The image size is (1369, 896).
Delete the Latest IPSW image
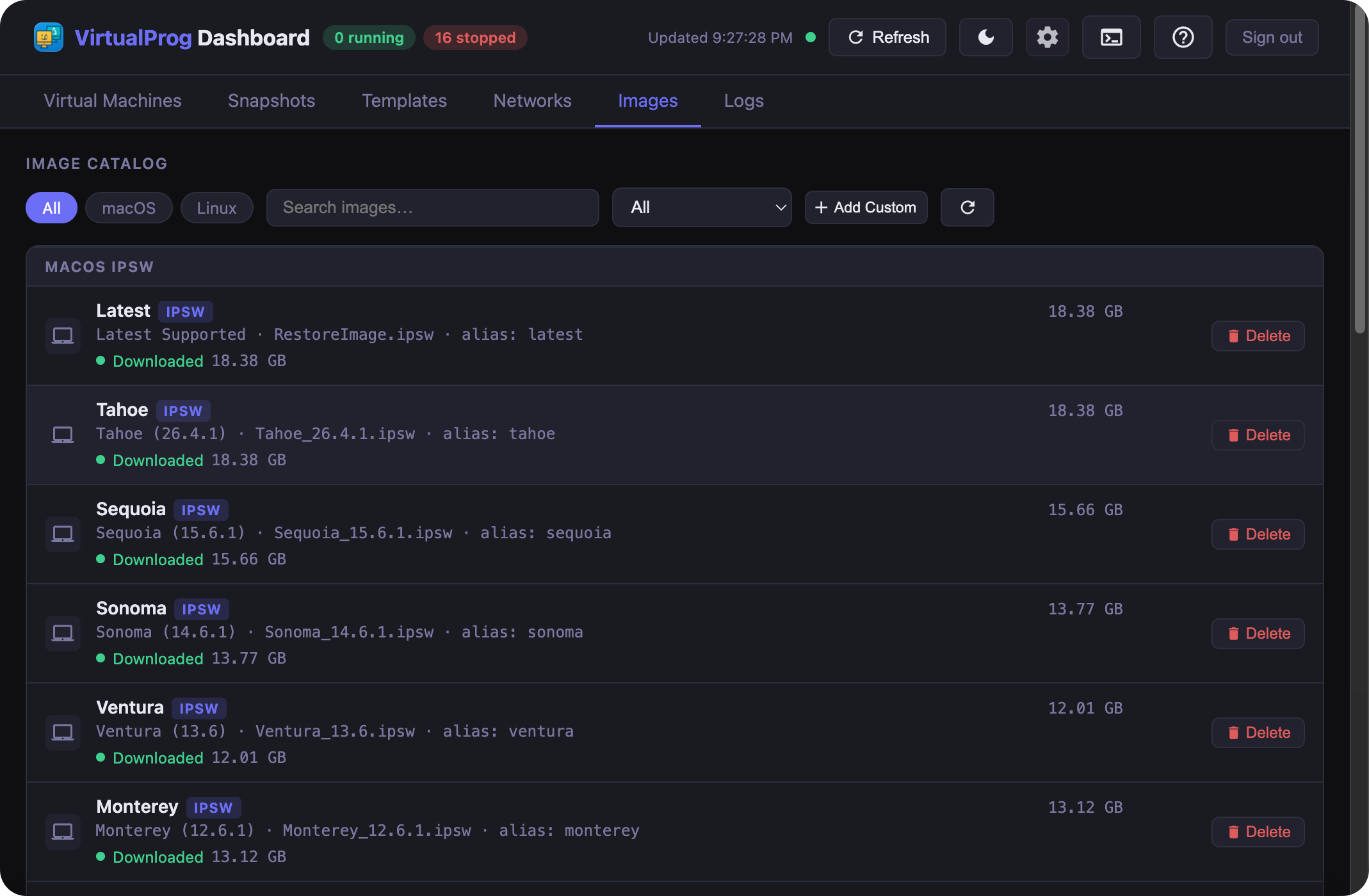coord(1258,335)
